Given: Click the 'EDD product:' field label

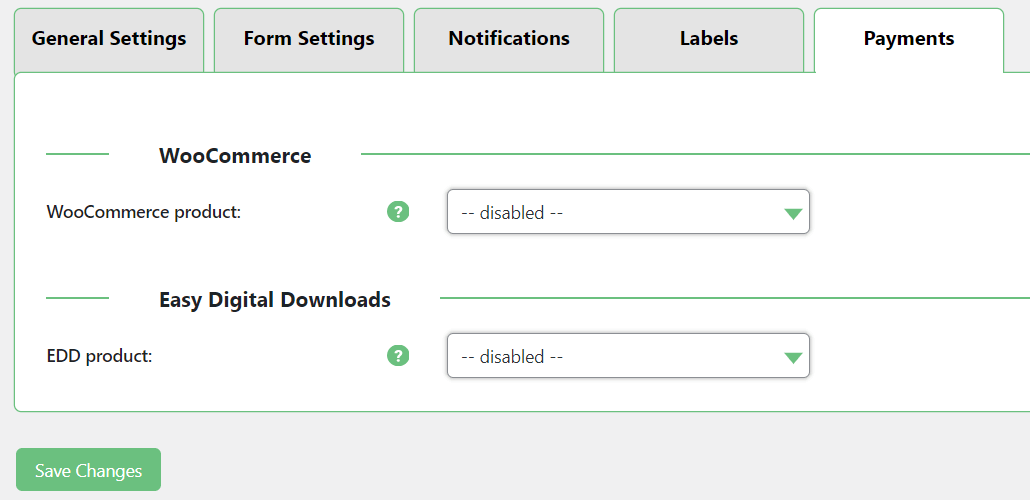Looking at the screenshot, I should (99, 356).
